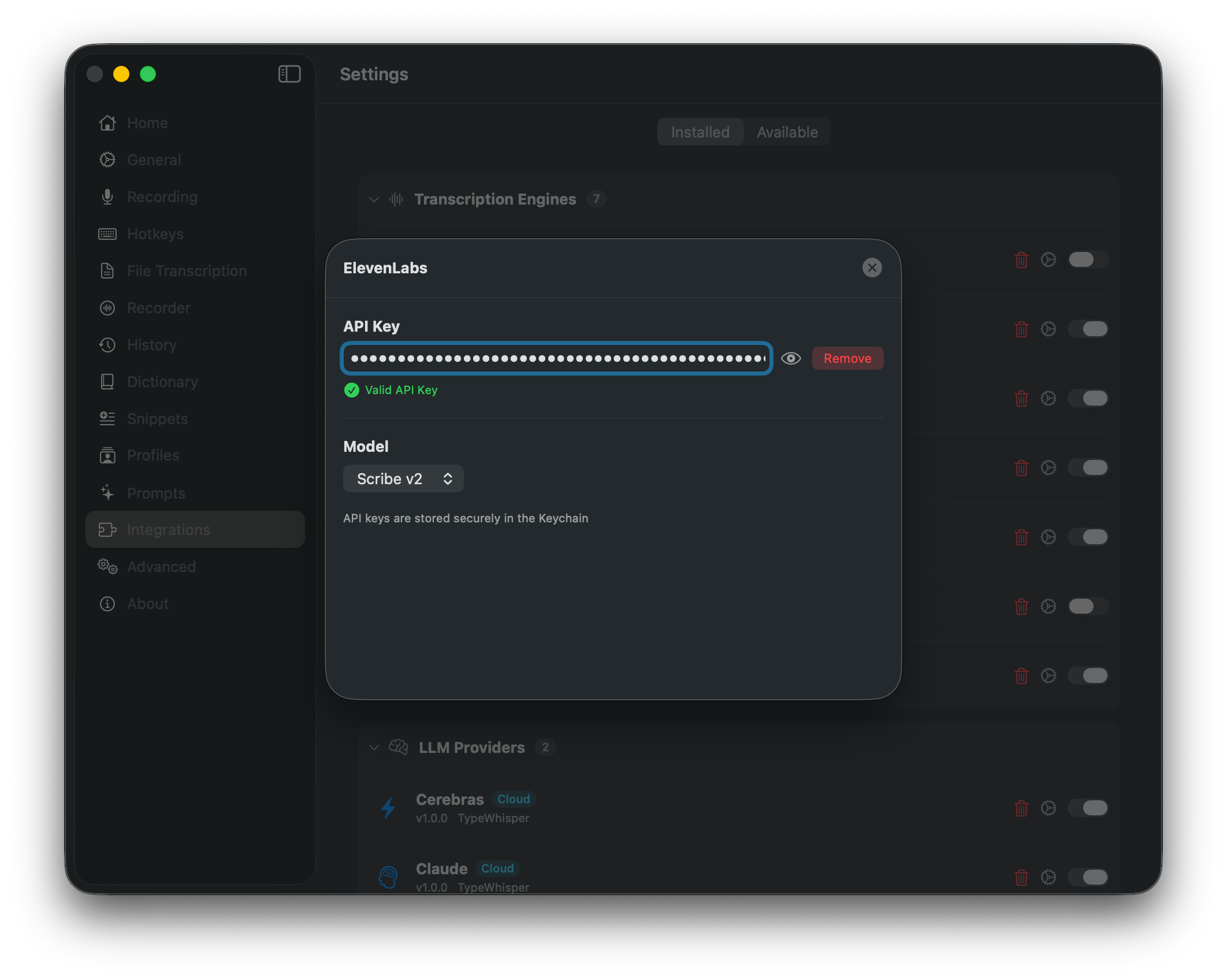The height and width of the screenshot is (980, 1227).
Task: Click the Snippets sidebar icon
Action: coord(107,418)
